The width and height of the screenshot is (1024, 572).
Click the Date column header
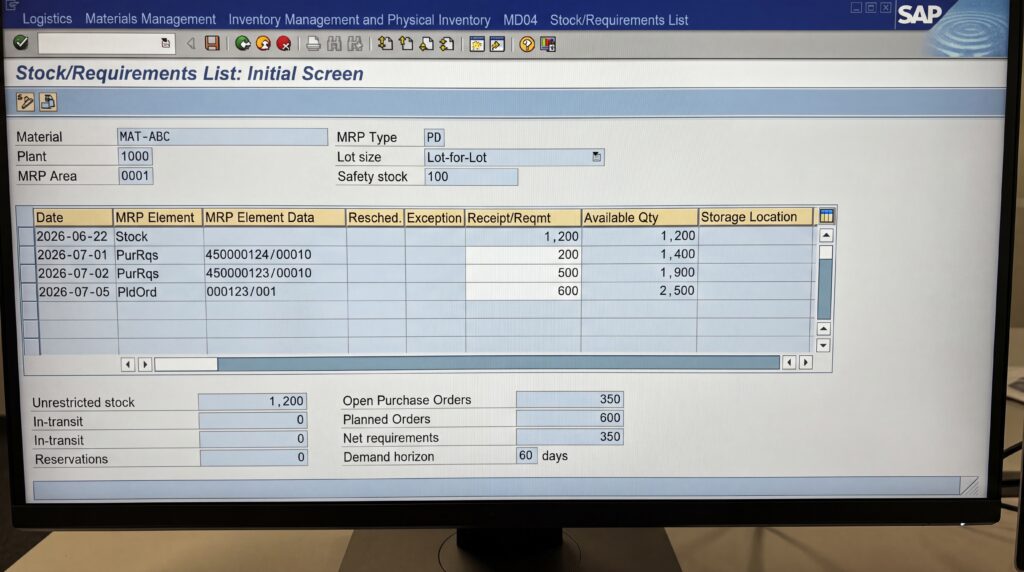pos(72,217)
